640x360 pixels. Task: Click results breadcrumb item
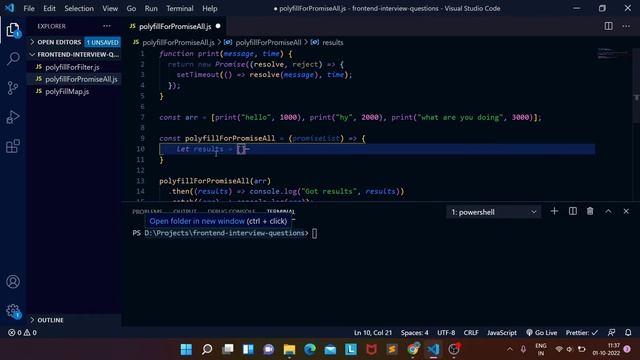[x=332, y=42]
